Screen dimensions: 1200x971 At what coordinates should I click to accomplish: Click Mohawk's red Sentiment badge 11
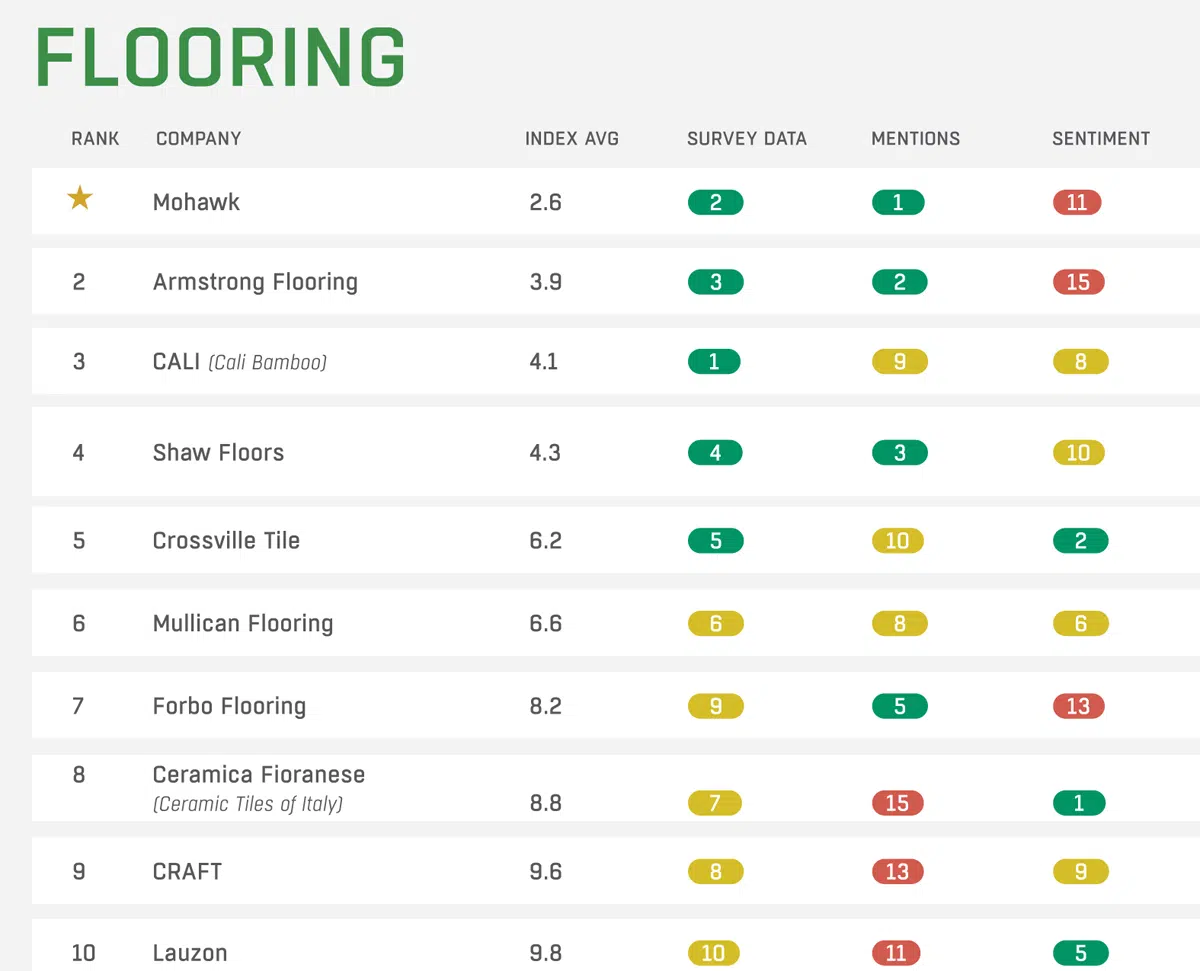point(1077,203)
